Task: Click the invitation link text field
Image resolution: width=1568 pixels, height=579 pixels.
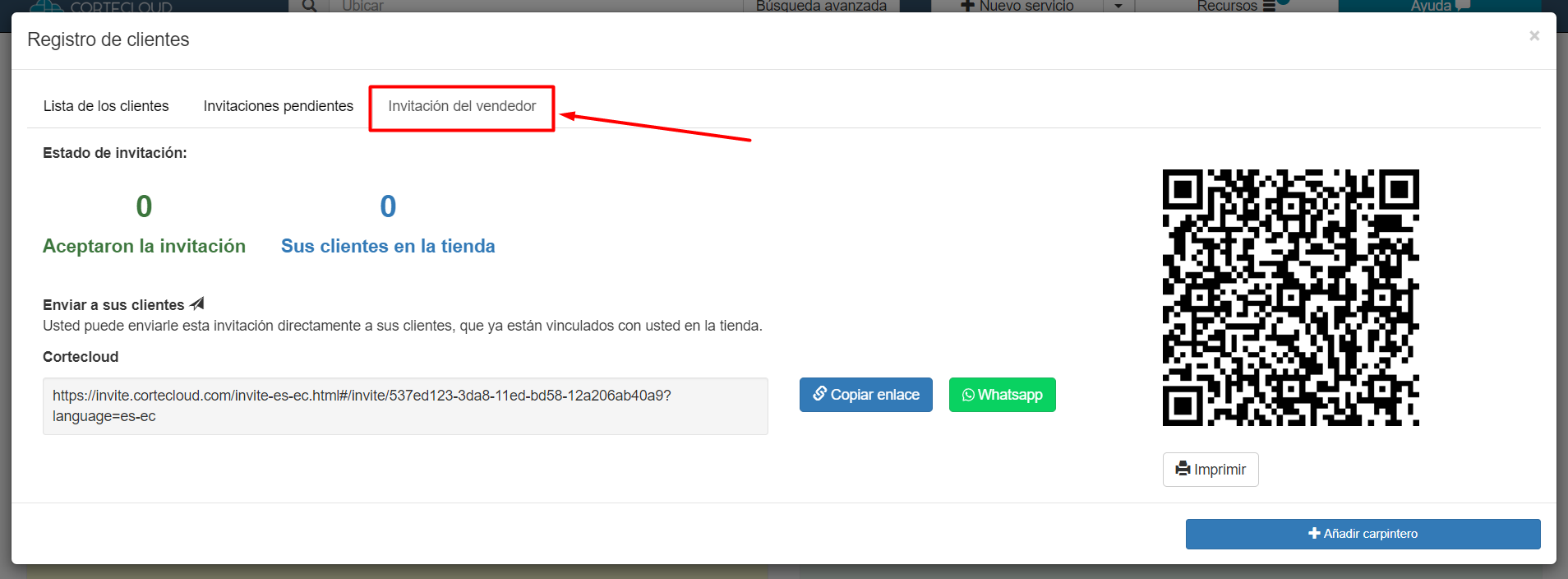Action: (x=405, y=406)
